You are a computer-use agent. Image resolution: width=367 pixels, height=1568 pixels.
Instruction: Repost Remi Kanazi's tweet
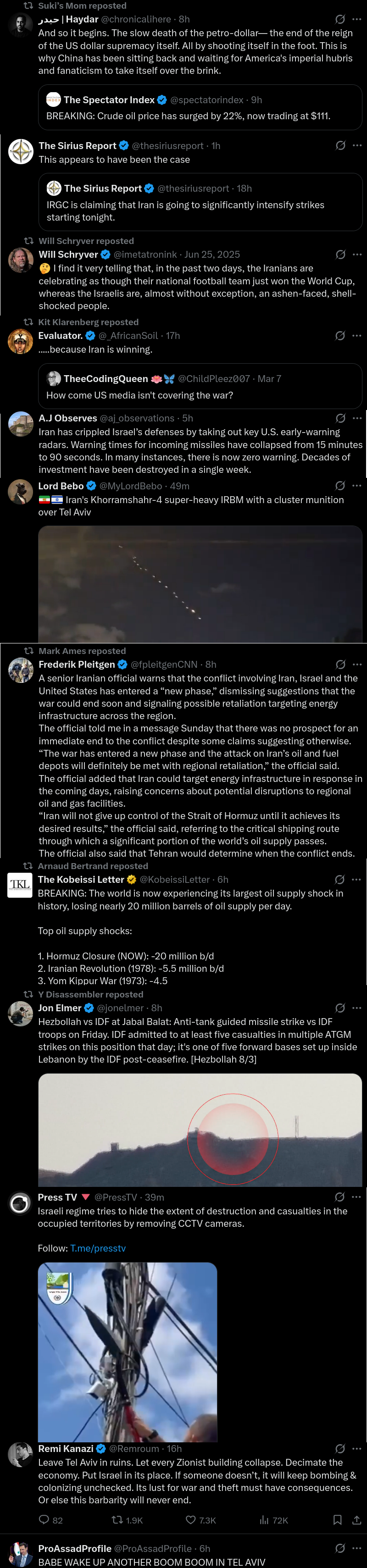click(117, 1519)
